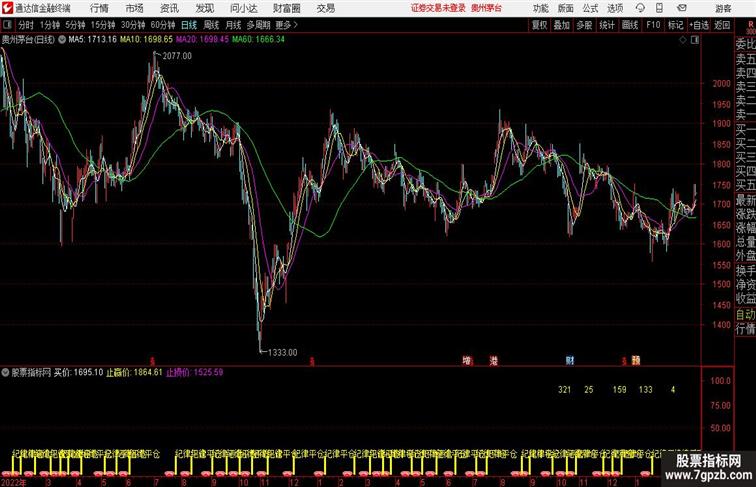
Task: Open the 版面 menu
Action: (566, 8)
